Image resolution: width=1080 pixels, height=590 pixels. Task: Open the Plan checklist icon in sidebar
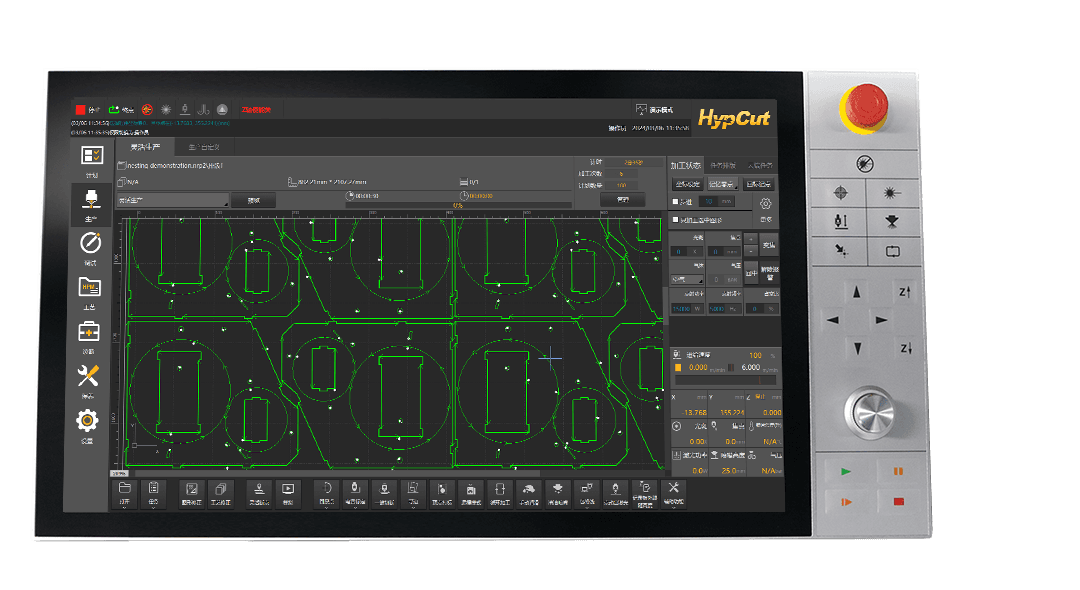click(x=91, y=156)
